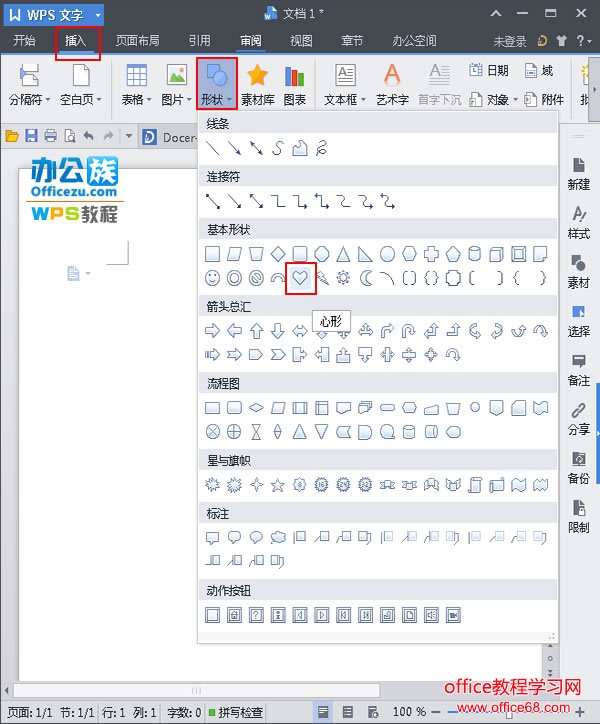Select the isosceles triangle basic shape
The image size is (600, 724).
coord(343,253)
